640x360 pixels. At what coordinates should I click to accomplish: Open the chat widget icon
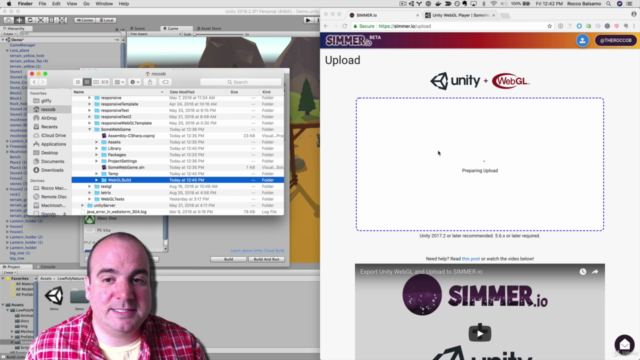coord(624,344)
